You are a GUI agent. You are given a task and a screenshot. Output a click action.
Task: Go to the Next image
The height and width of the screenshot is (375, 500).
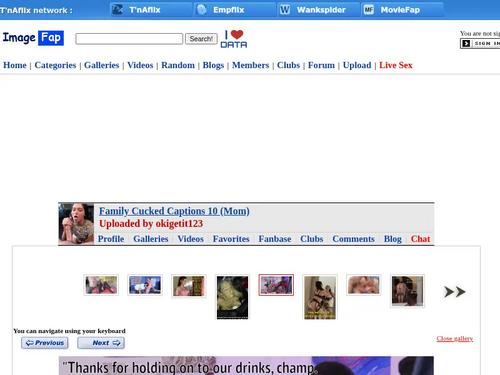tap(101, 343)
